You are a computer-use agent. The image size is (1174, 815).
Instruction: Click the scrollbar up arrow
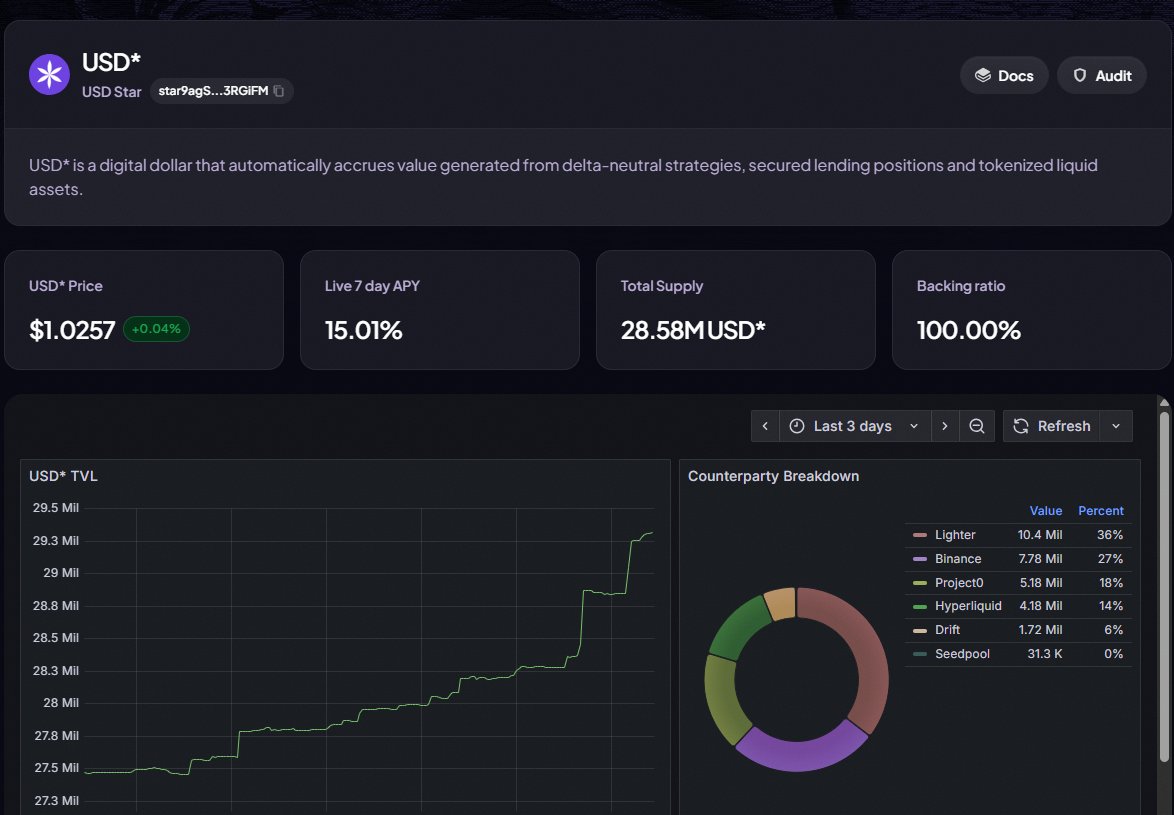(x=1164, y=403)
